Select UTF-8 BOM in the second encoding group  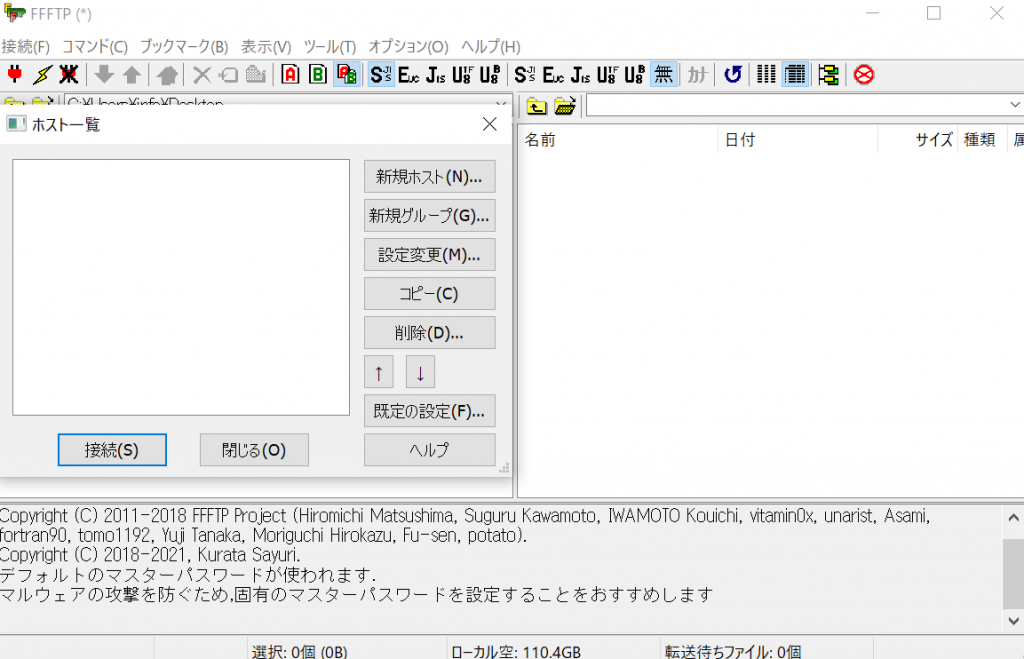[x=635, y=74]
